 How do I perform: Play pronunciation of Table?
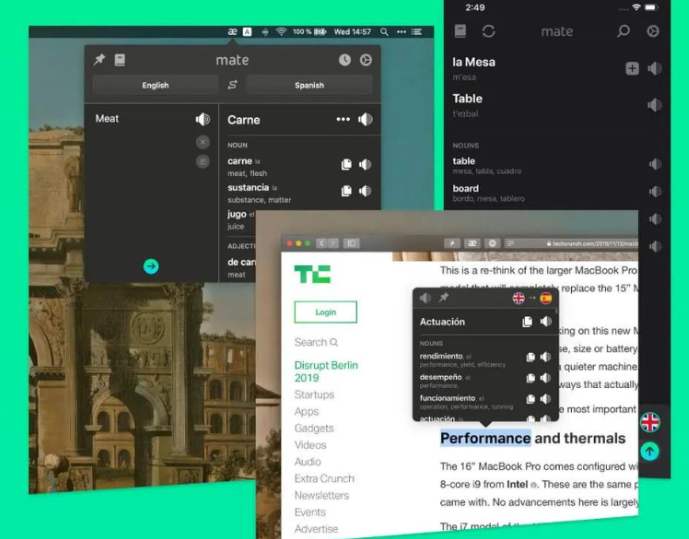coord(655,105)
